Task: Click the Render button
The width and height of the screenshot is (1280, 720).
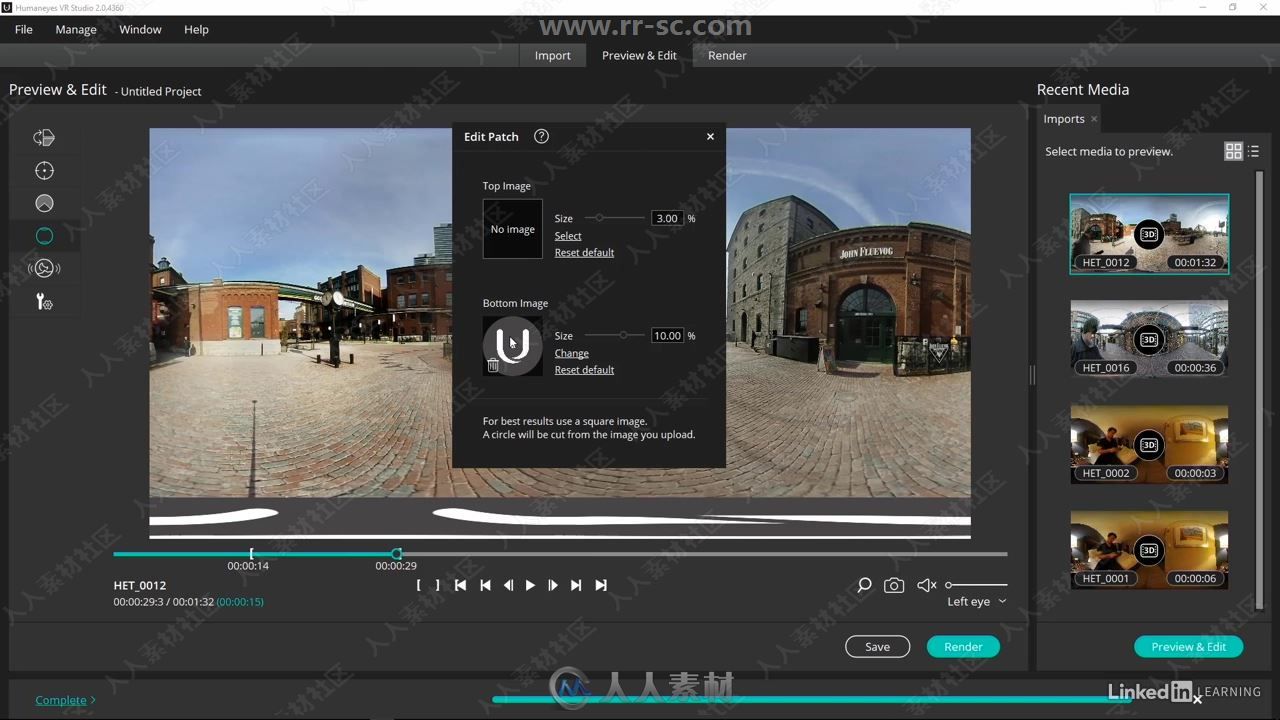Action: (963, 647)
